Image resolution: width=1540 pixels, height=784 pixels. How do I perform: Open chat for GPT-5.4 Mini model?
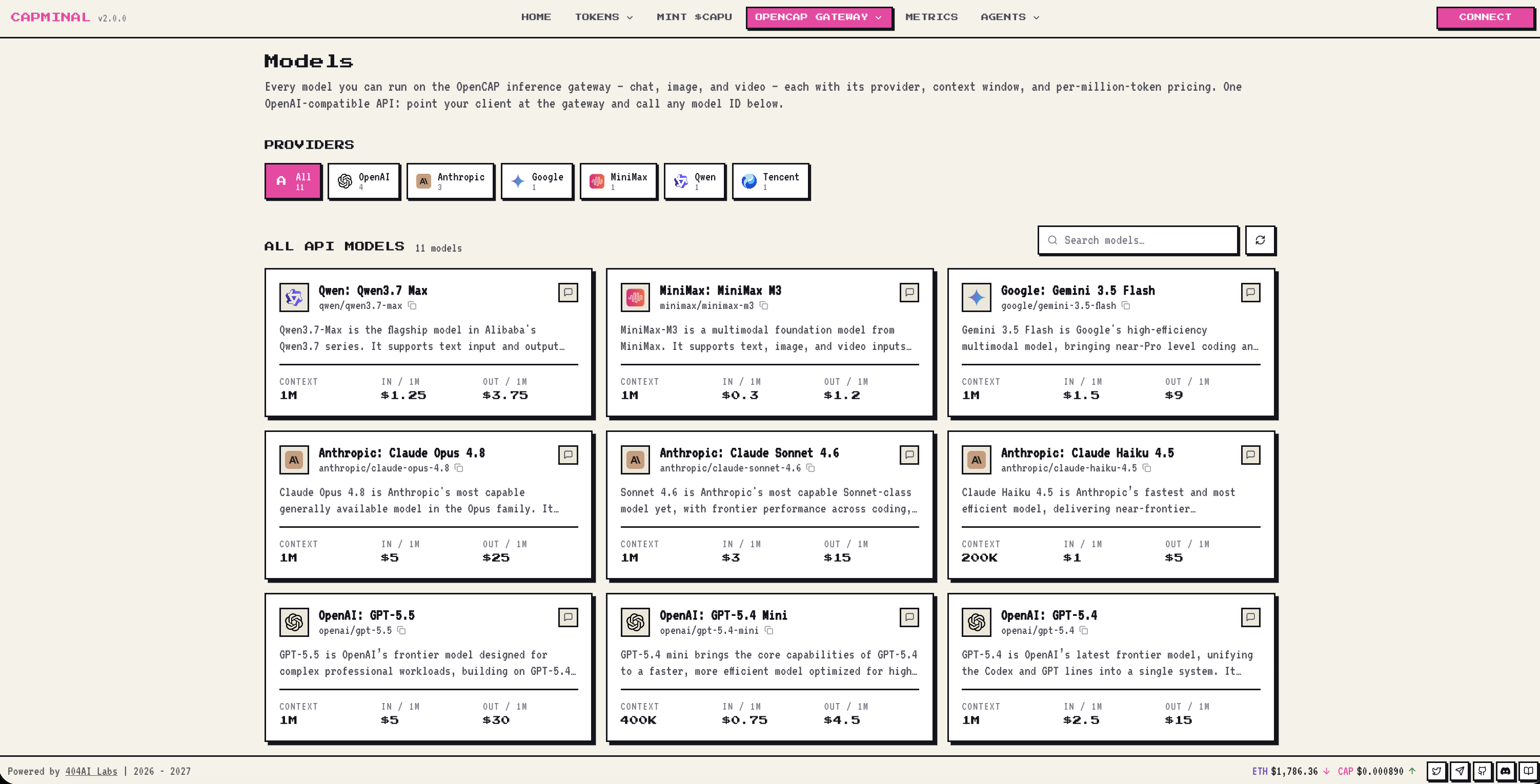[909, 617]
